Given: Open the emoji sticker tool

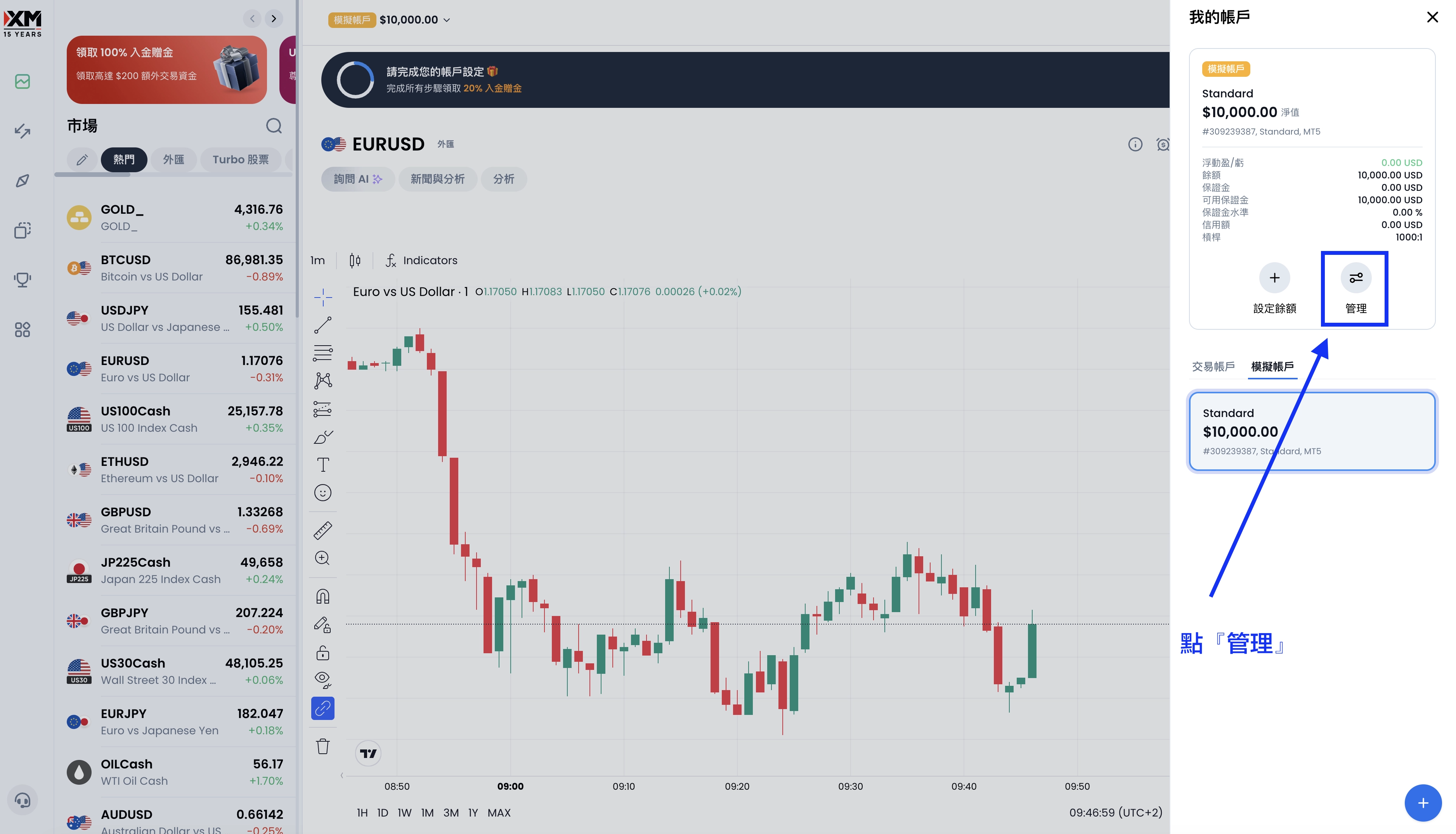Looking at the screenshot, I should [x=322, y=493].
